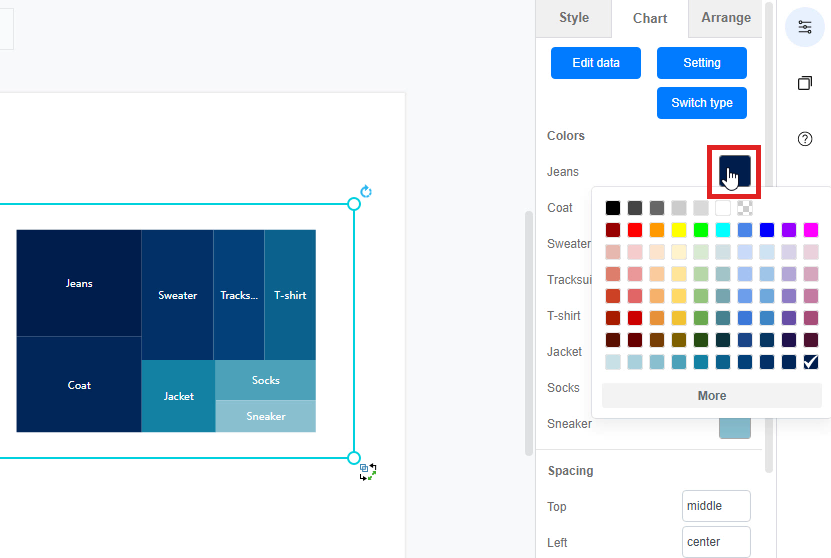This screenshot has height=558, width=831.
Task: Click the pages/layers icon in right sidebar
Action: pos(805,83)
